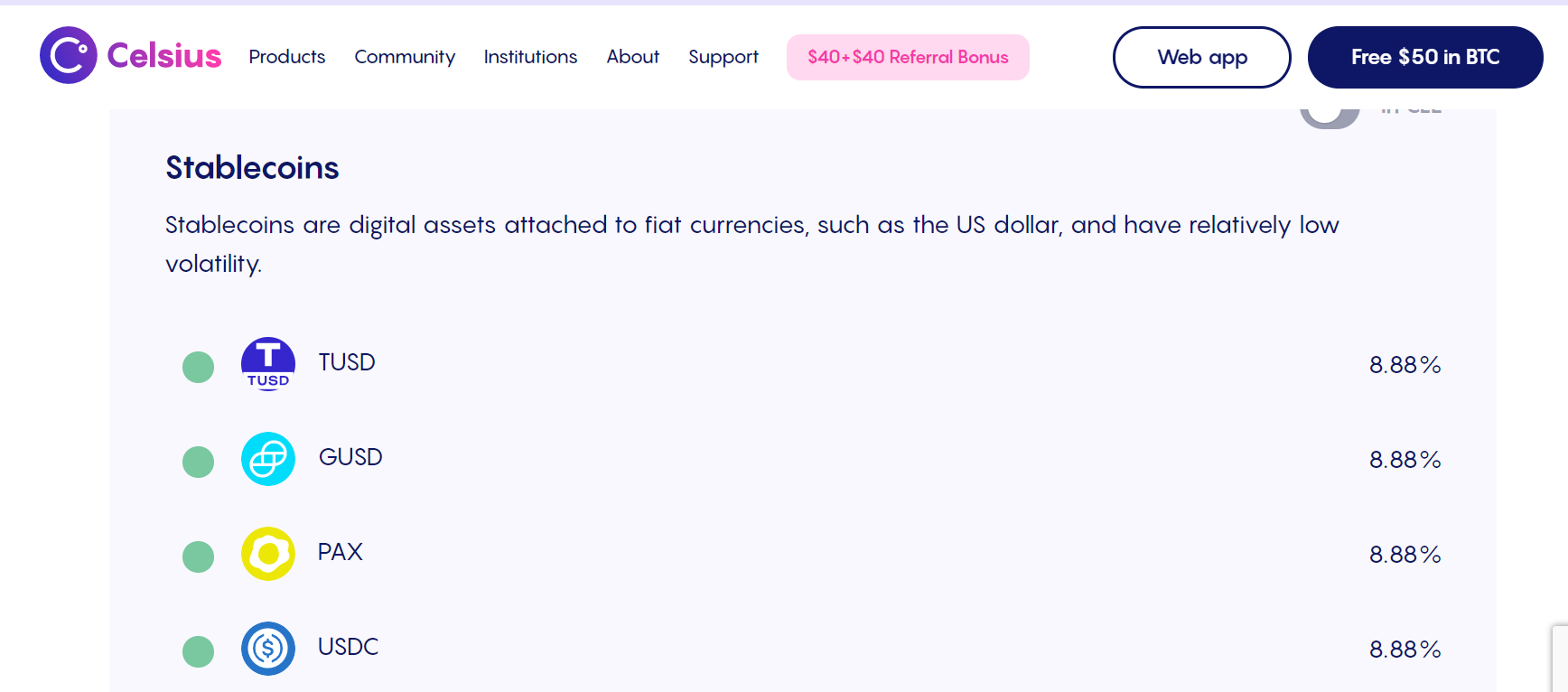The height and width of the screenshot is (692, 1568).
Task: Open the Community menu
Action: click(x=405, y=57)
